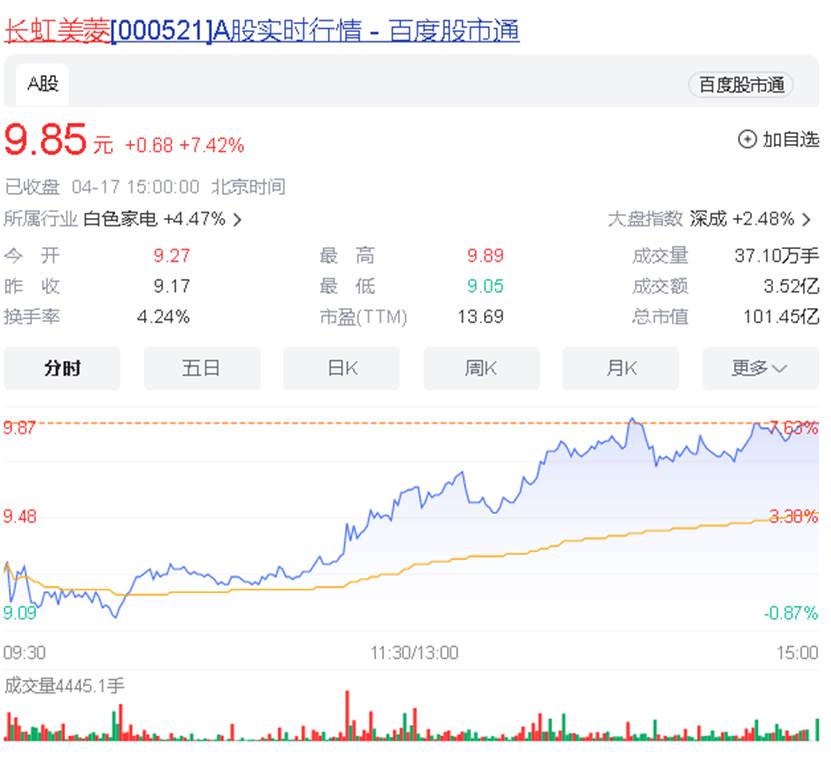Switch to the 月K chart tab
831x757 pixels.
621,368
